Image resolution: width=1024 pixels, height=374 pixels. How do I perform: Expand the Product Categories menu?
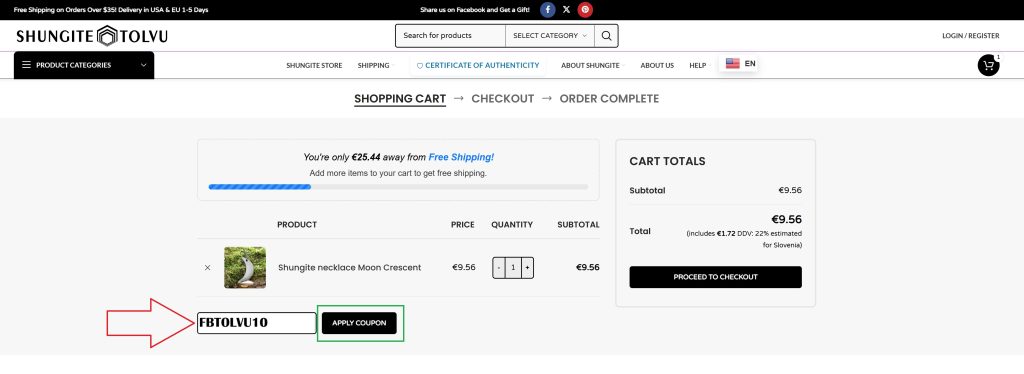(x=84, y=65)
